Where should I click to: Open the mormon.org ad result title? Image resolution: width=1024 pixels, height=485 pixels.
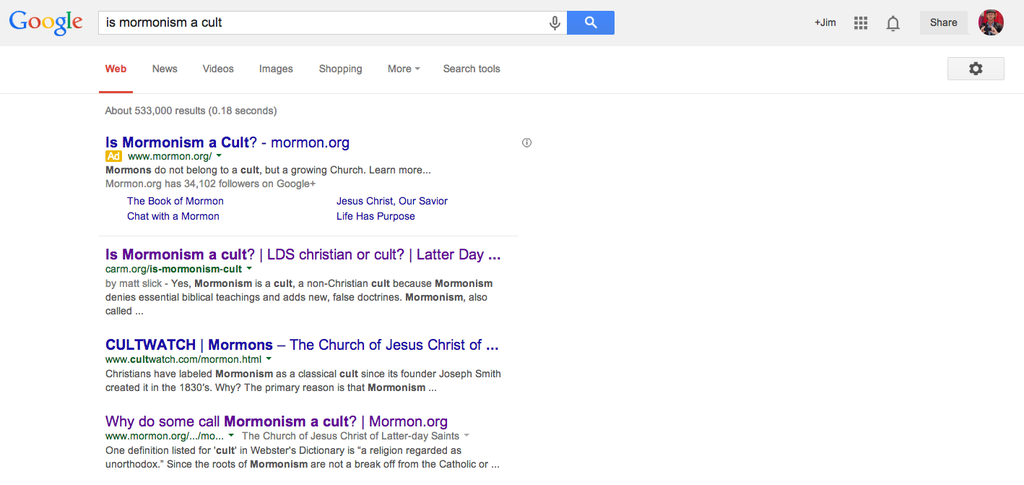pos(227,142)
